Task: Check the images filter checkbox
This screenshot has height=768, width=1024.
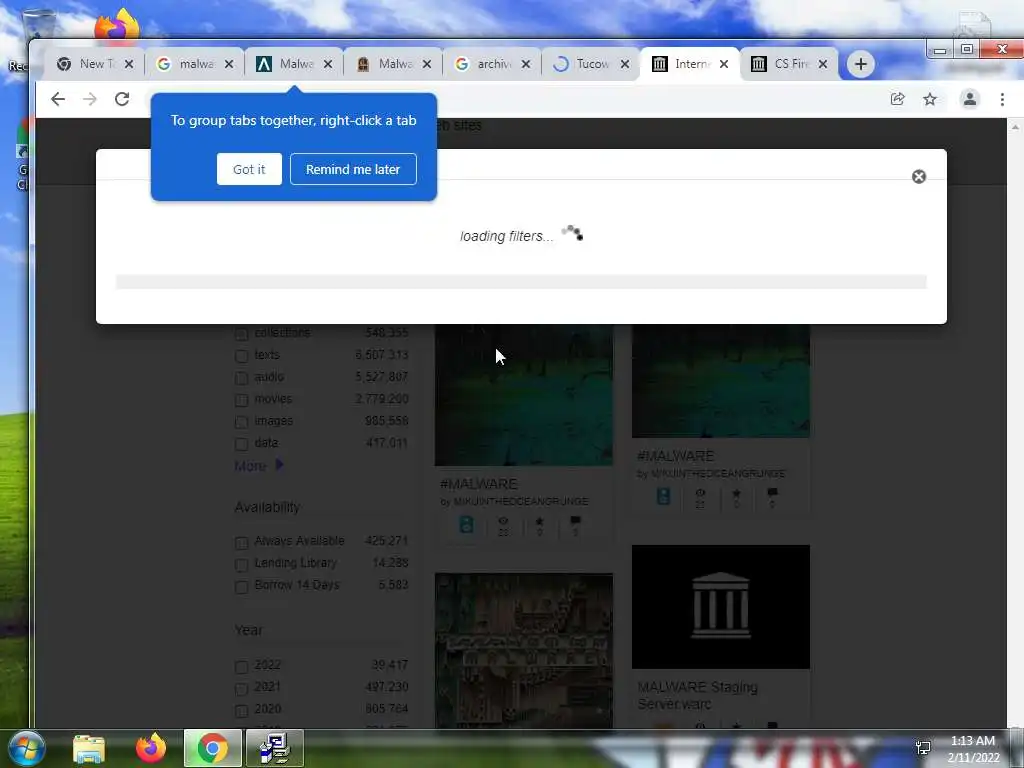Action: tap(241, 422)
